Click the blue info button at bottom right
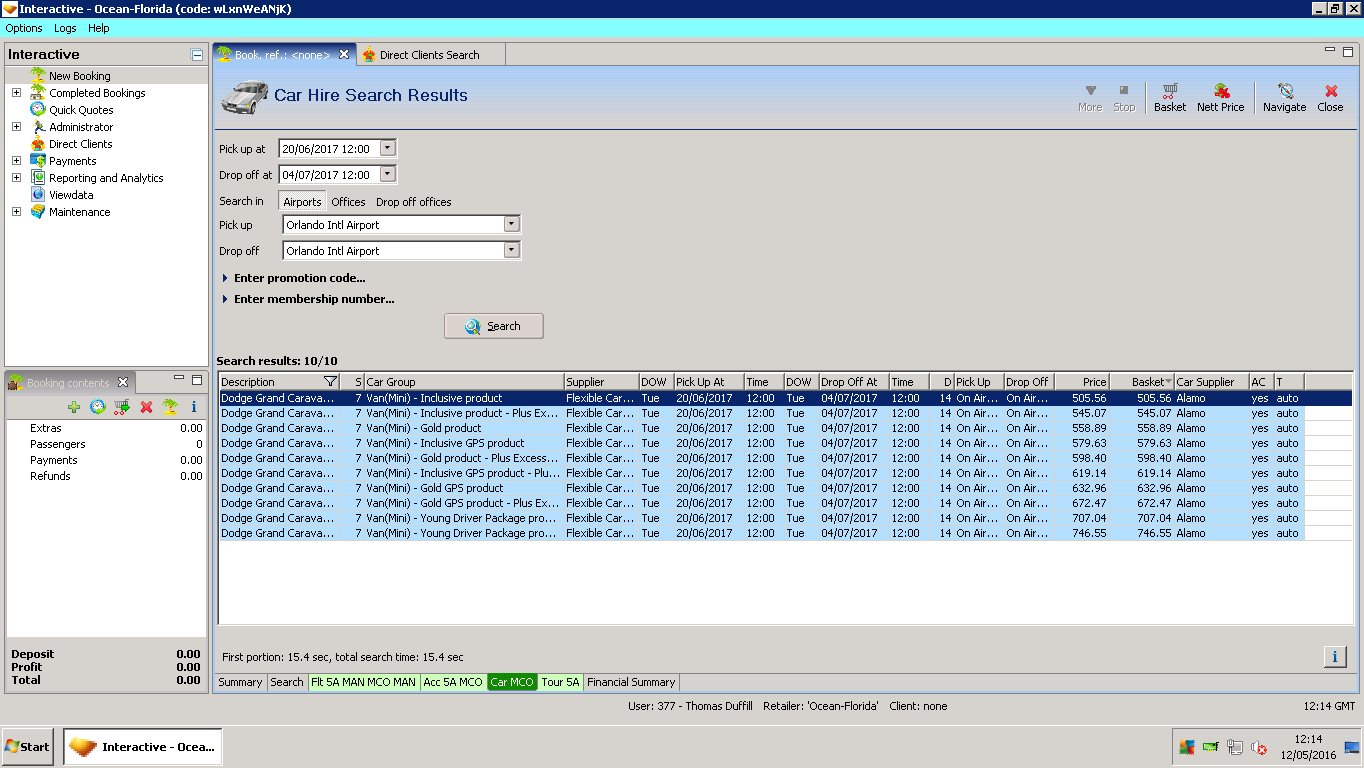The height and width of the screenshot is (768, 1364). tap(1334, 656)
